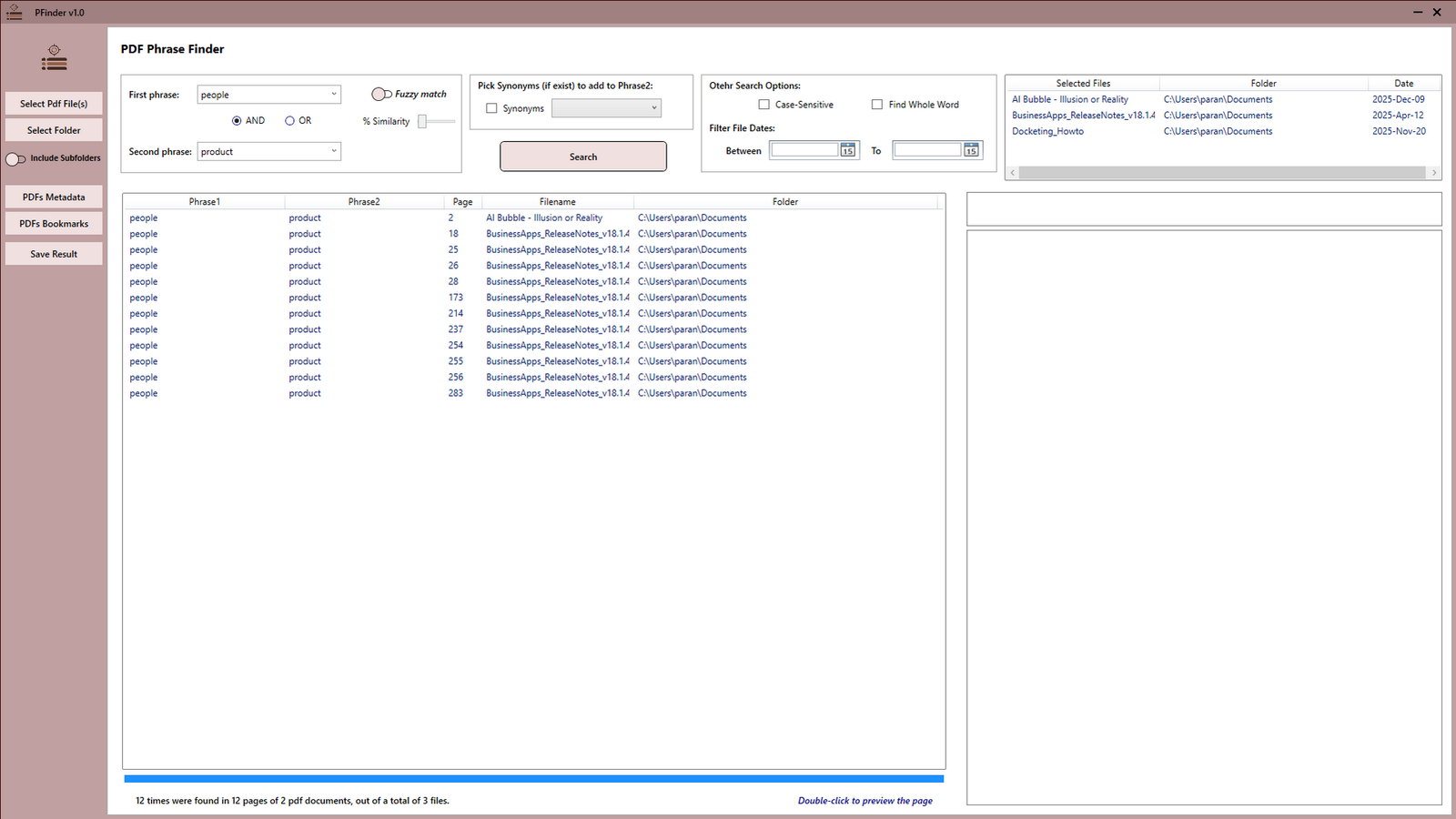Select the OR radio button
Viewport: 1456px width, 819px height.
coord(288,120)
